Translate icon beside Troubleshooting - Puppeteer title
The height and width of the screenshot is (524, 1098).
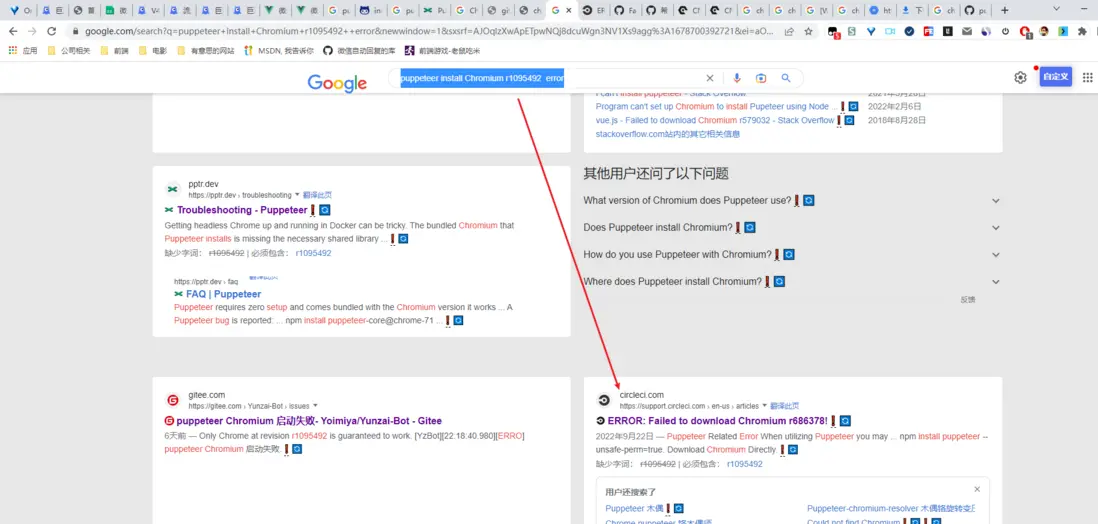point(325,210)
